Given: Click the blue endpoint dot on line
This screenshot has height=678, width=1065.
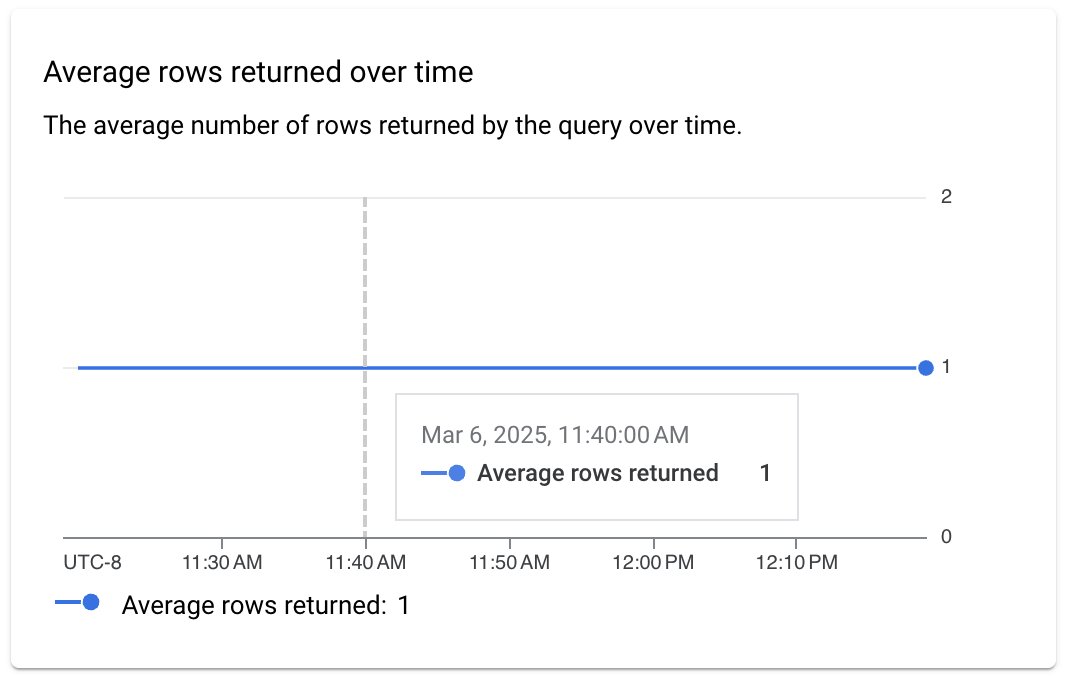Looking at the screenshot, I should (x=925, y=368).
